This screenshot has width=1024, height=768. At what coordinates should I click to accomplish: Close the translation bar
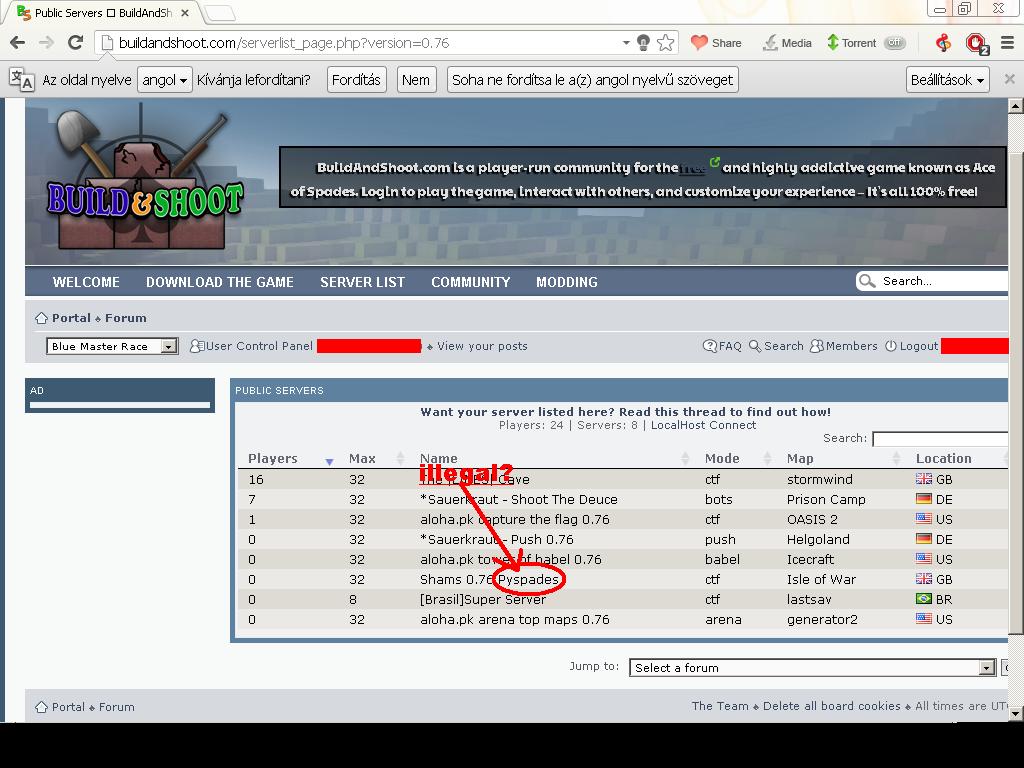[1009, 79]
